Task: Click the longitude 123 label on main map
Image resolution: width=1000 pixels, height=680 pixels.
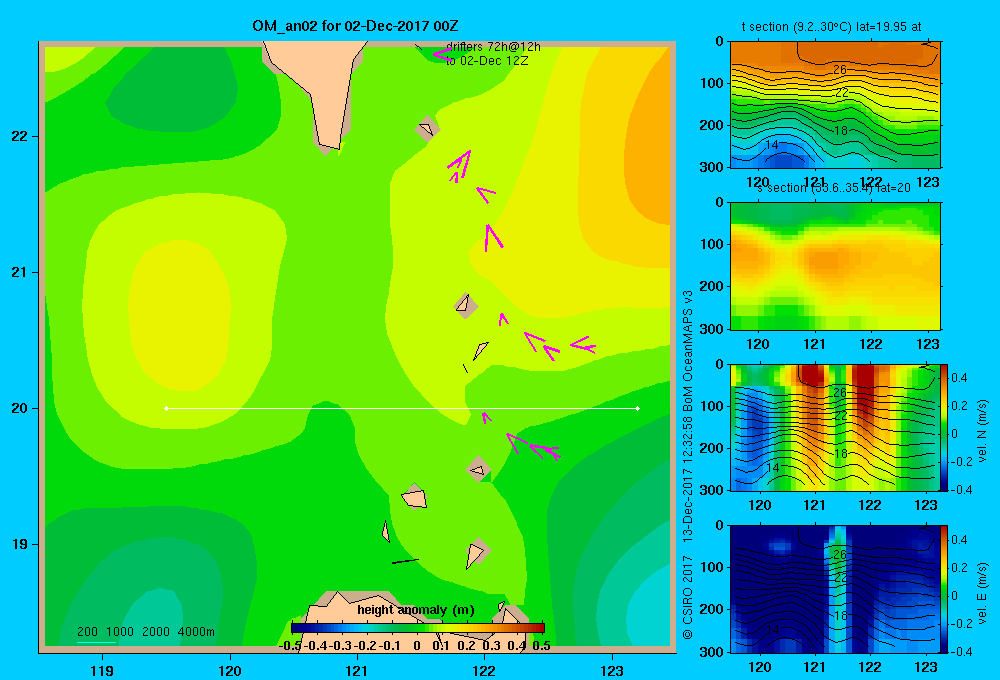Action: 612,670
